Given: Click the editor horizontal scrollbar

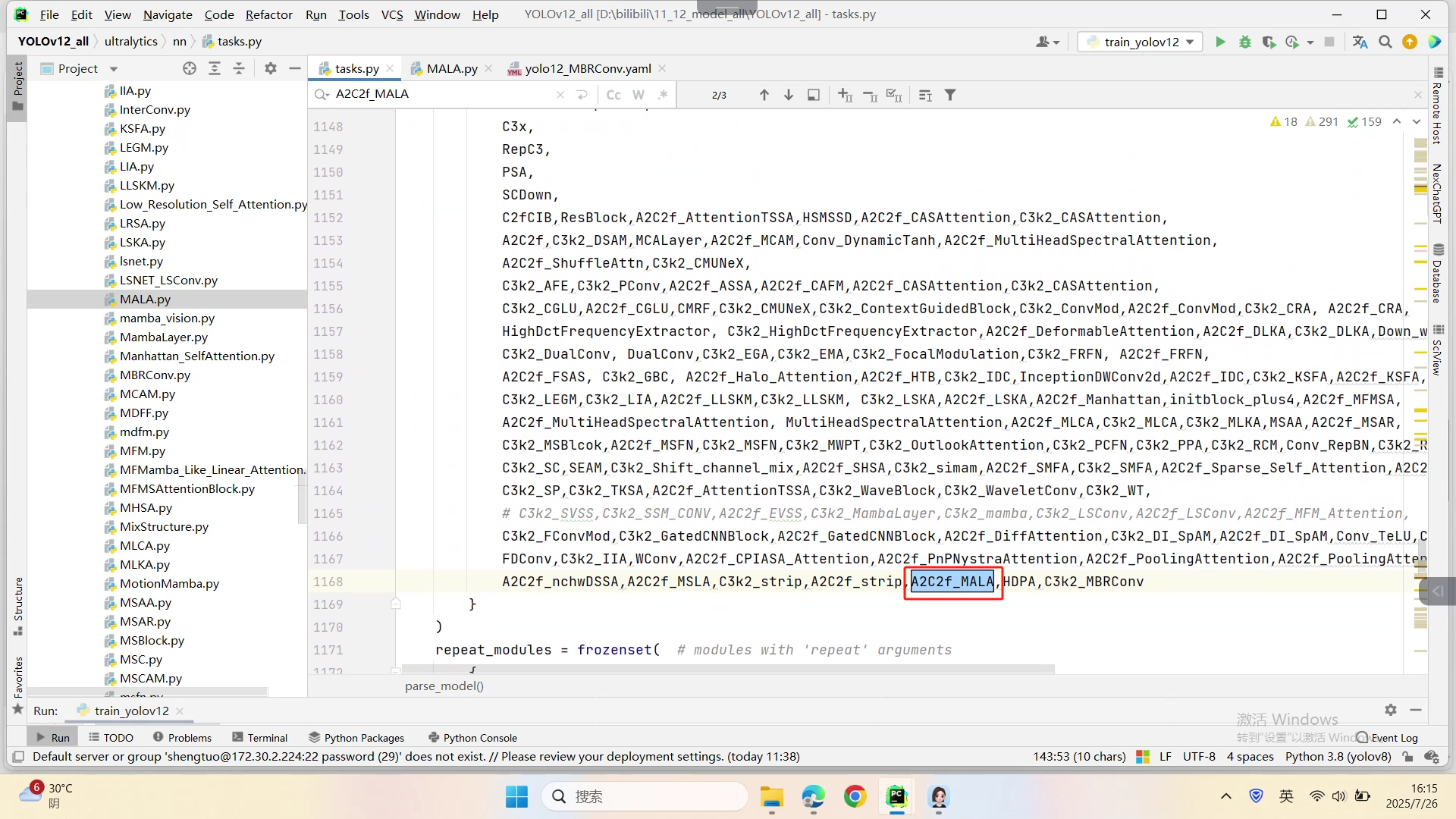Looking at the screenshot, I should 728,670.
